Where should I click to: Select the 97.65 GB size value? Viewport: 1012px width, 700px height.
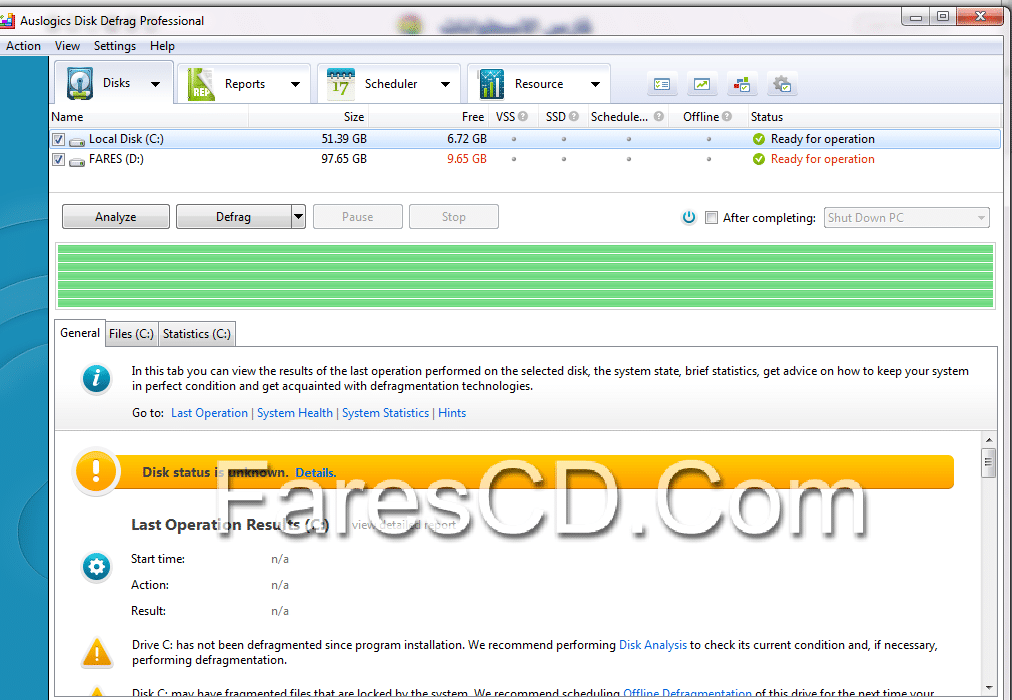344,159
